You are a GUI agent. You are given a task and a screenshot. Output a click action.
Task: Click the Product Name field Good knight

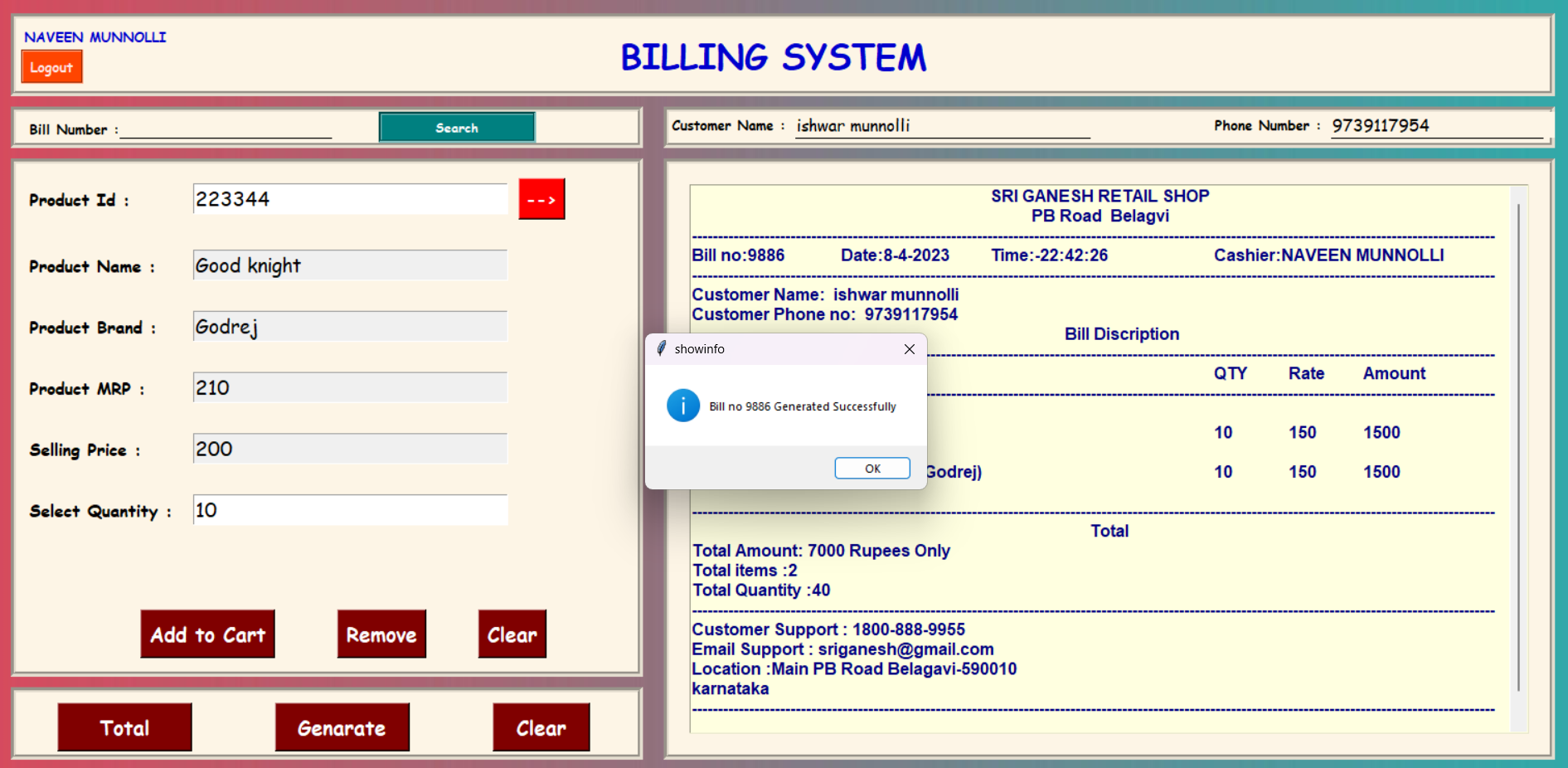pos(350,265)
